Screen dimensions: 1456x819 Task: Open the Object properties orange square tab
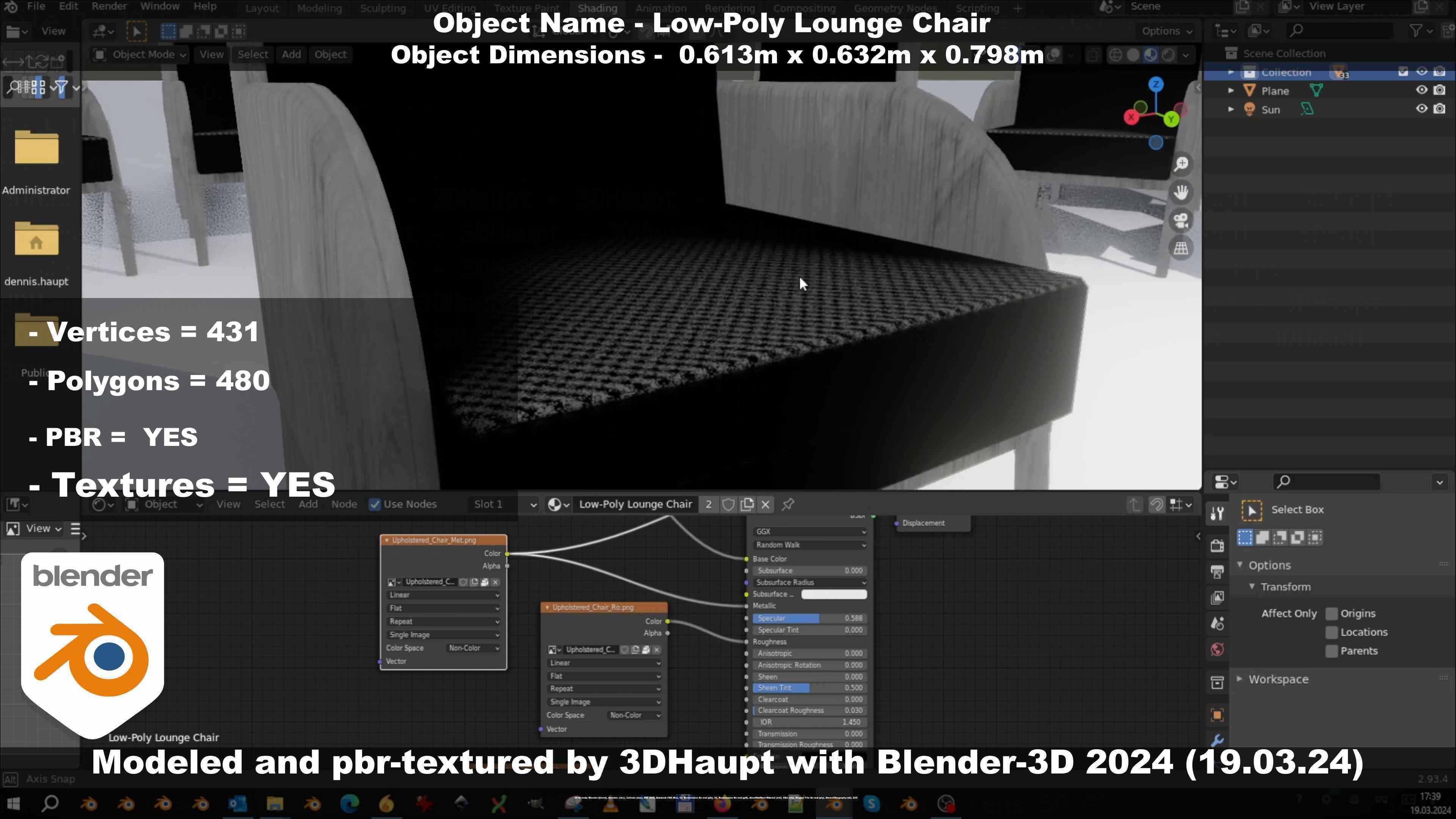tap(1218, 715)
